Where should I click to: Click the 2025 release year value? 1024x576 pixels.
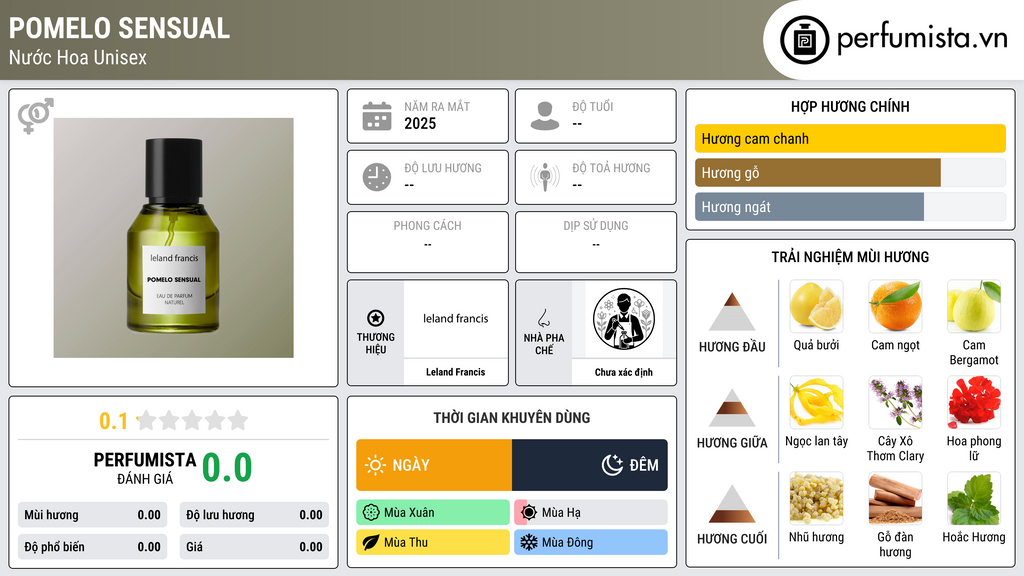click(x=420, y=123)
